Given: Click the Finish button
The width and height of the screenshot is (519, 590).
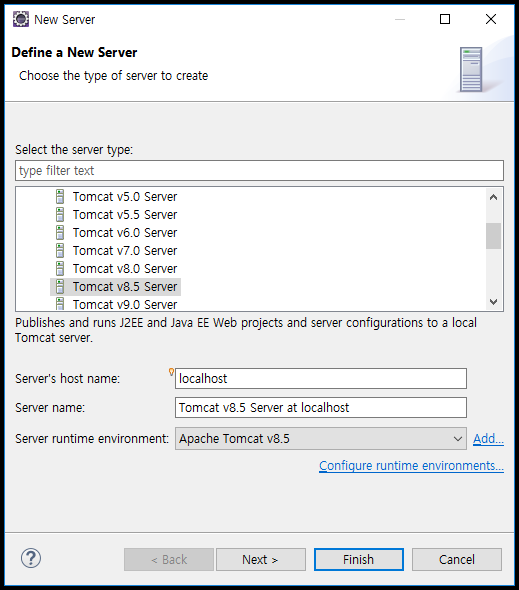Looking at the screenshot, I should click(359, 560).
